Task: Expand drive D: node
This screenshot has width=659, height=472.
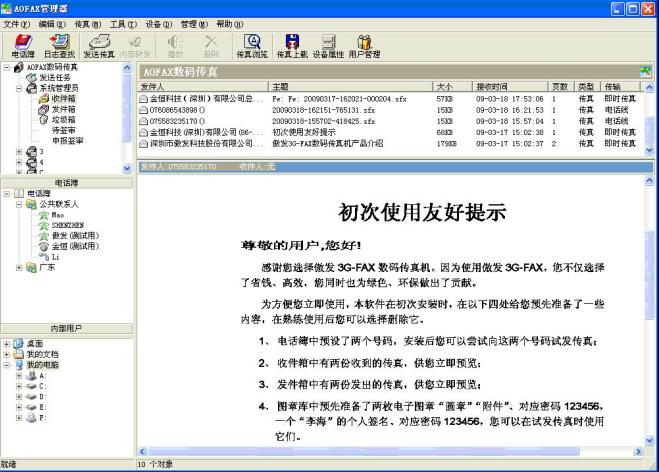Action: (19, 397)
